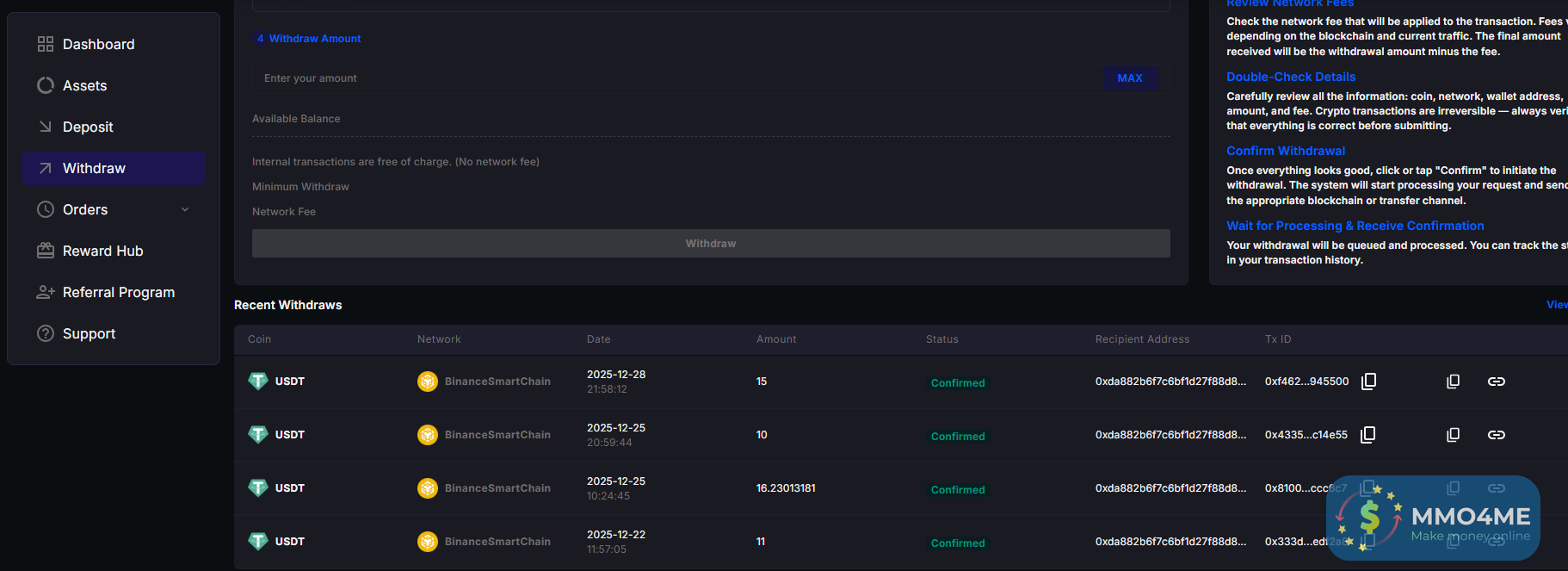Click USDT coin icon for 11 USDT withdrawal
The width and height of the screenshot is (1568, 571).
tap(258, 541)
